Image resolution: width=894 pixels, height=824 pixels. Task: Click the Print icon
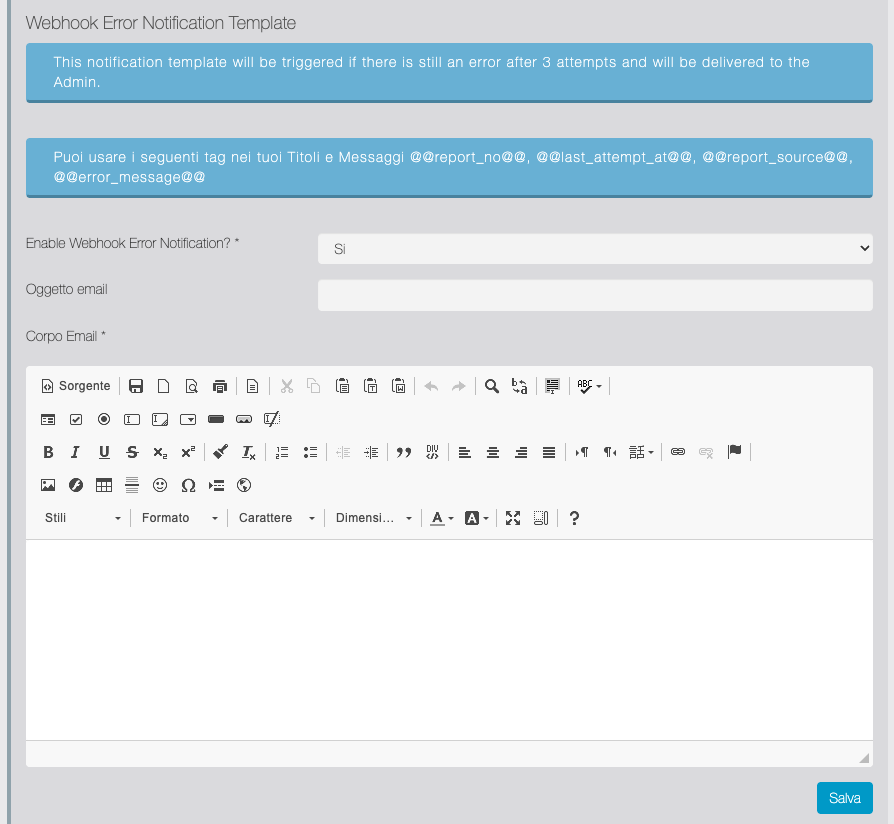[219, 385]
